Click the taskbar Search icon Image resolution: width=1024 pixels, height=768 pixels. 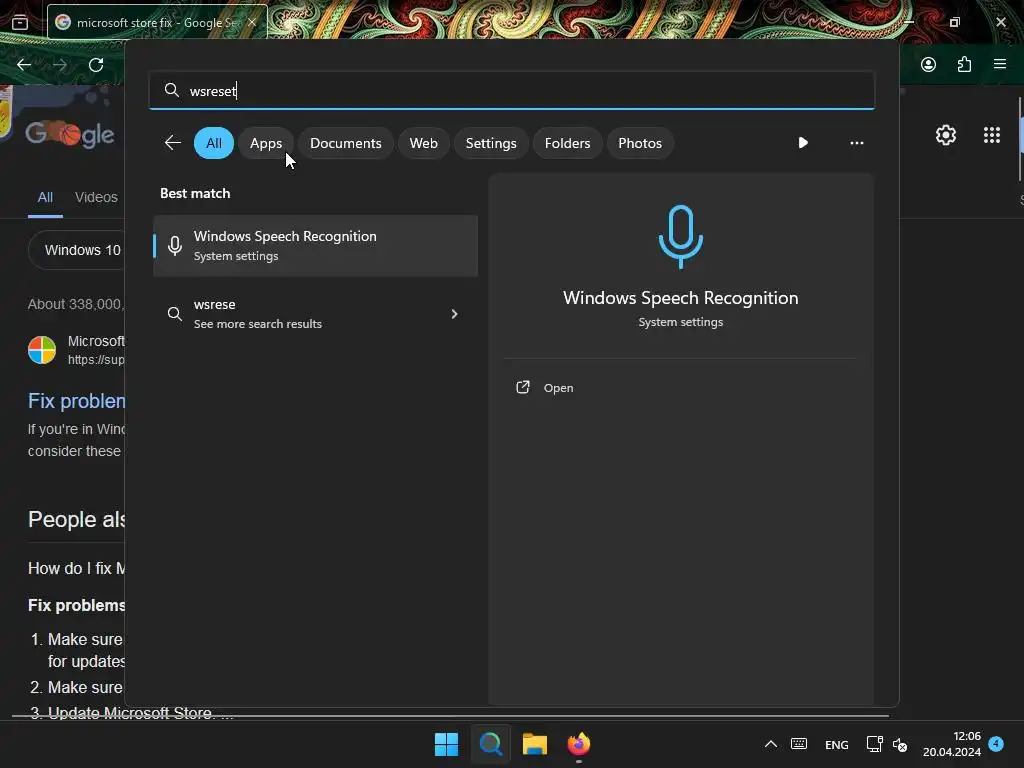coord(490,744)
